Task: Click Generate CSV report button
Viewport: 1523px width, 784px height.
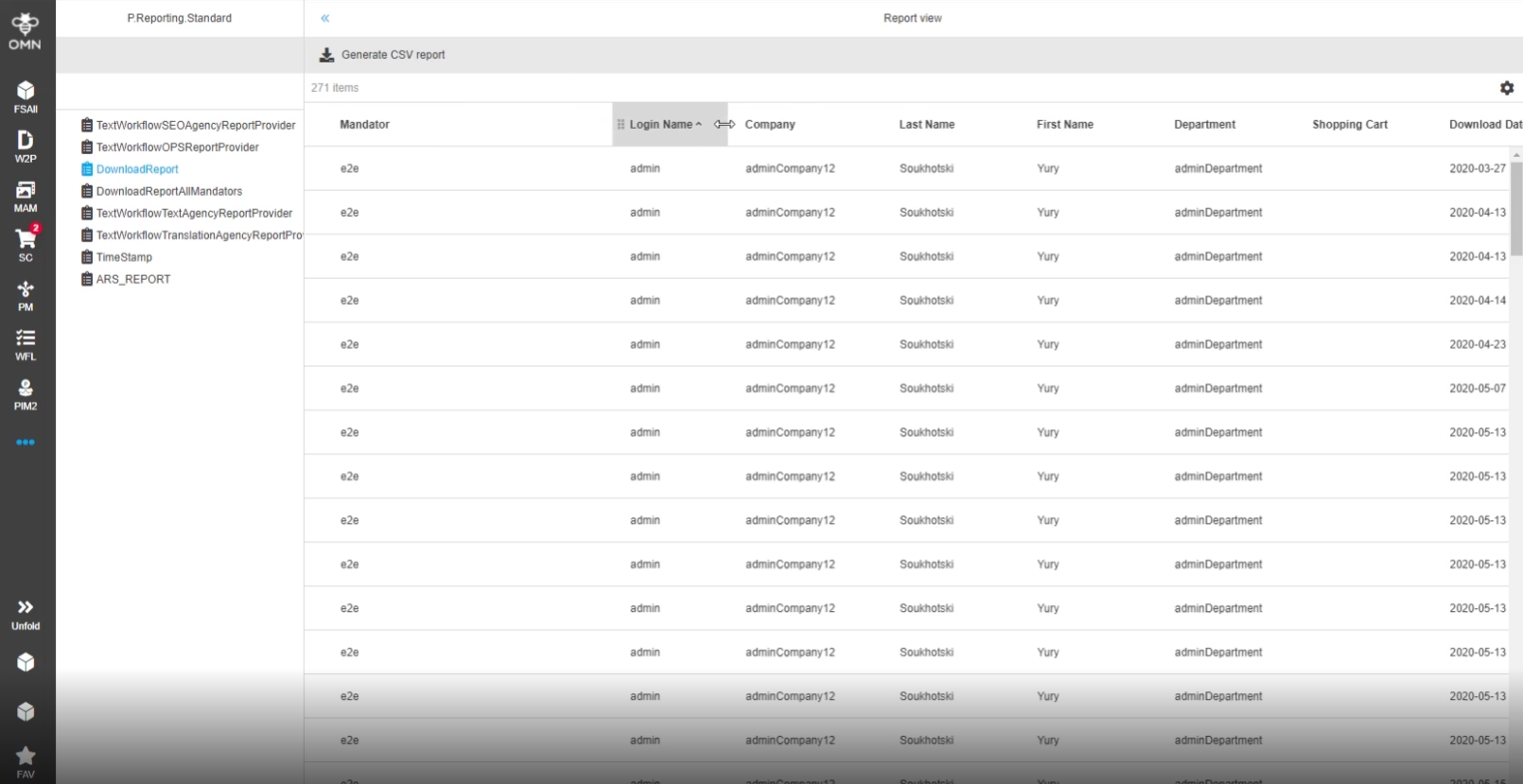Action: coord(382,55)
